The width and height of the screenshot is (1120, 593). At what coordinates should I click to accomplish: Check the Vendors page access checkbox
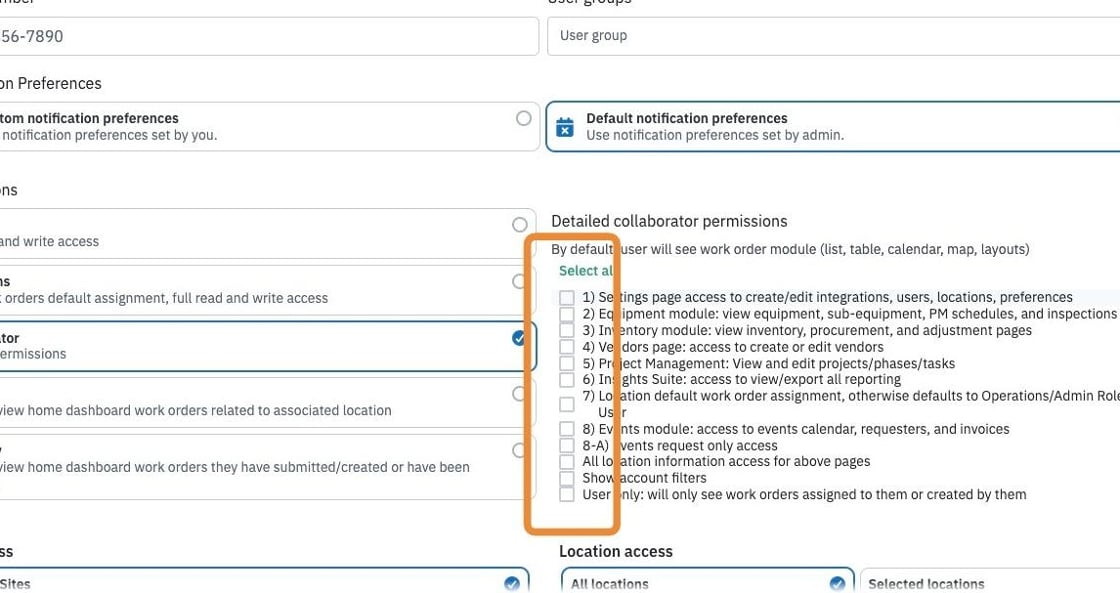pyautogui.click(x=566, y=347)
